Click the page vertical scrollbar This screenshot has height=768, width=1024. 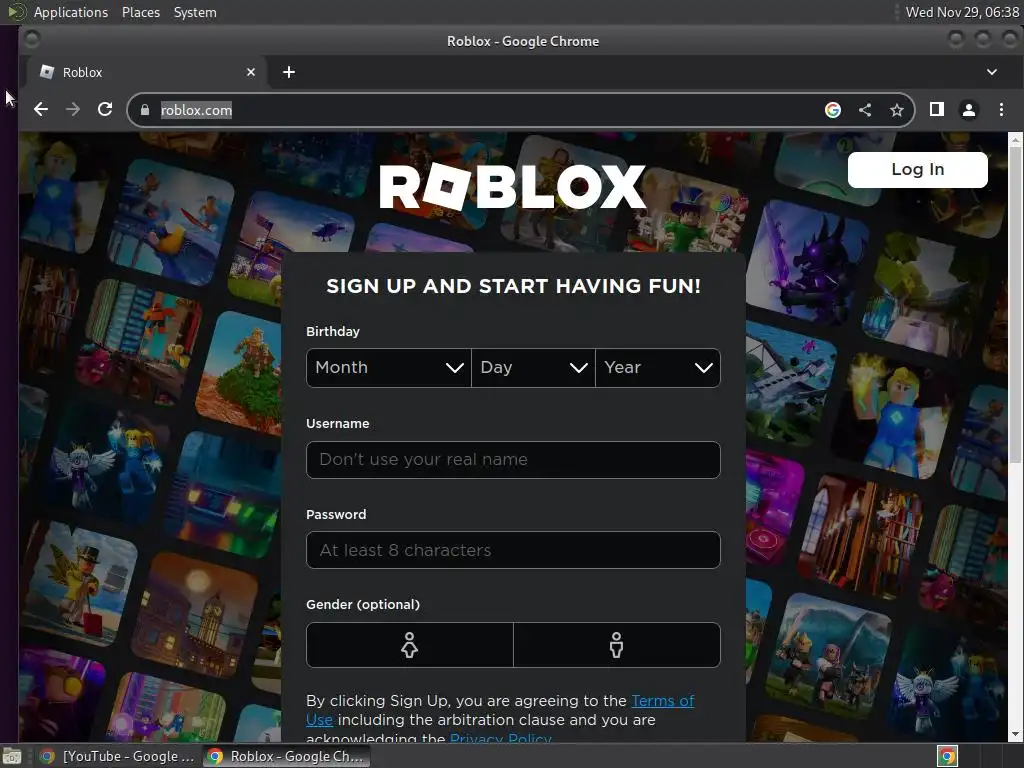1015,304
